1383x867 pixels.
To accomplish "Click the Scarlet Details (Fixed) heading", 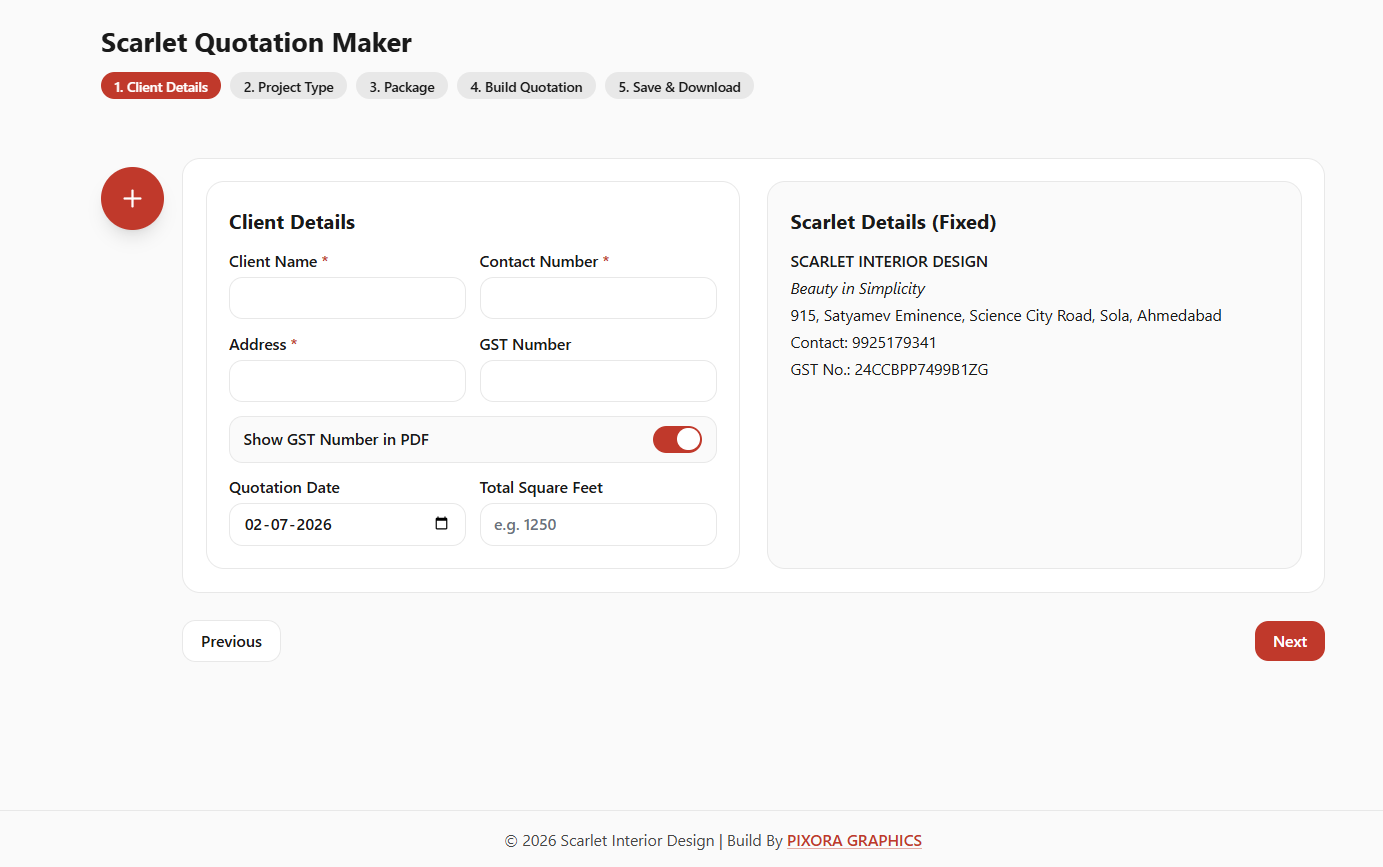I will point(893,222).
